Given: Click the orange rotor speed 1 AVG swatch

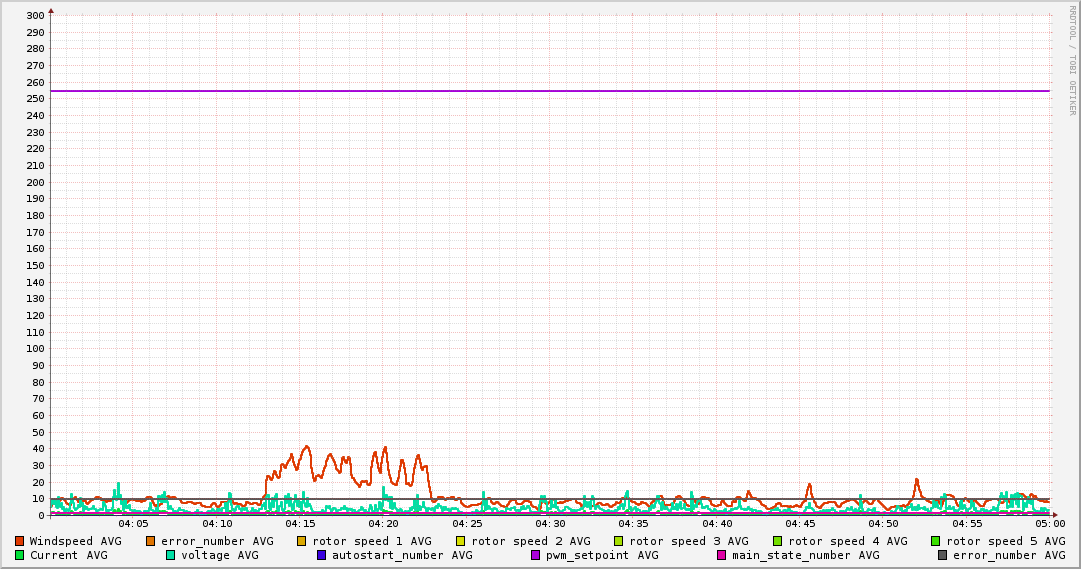Looking at the screenshot, I should [301, 541].
